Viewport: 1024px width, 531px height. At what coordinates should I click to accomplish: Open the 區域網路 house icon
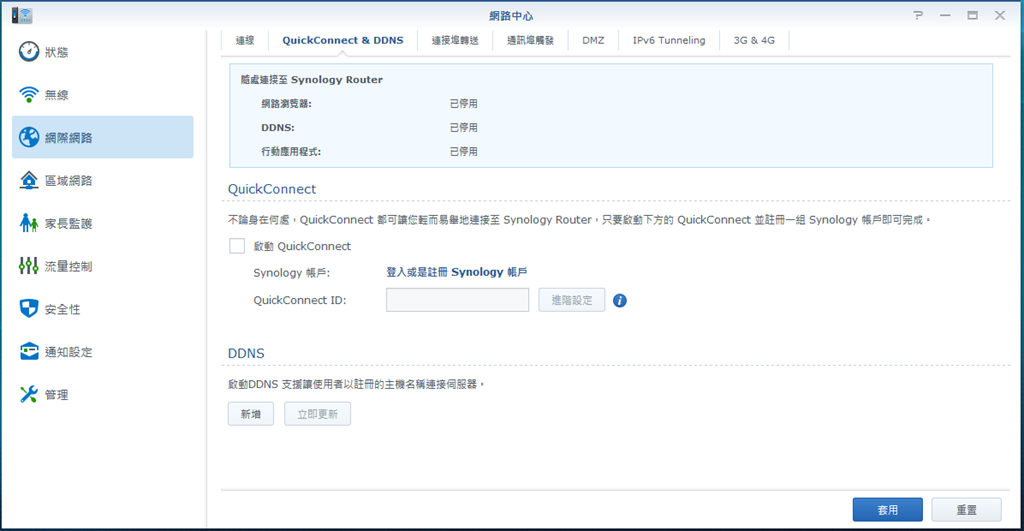pos(29,180)
